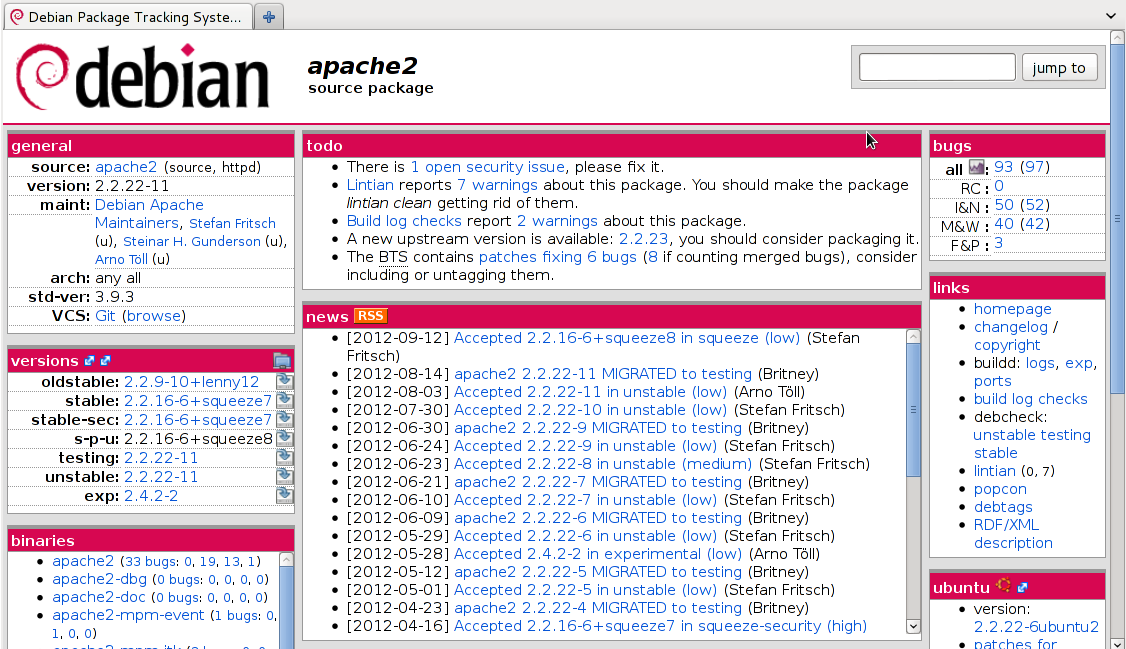Open bug graph icon next to all
Image resolution: width=1126 pixels, height=649 pixels.
pos(977,167)
